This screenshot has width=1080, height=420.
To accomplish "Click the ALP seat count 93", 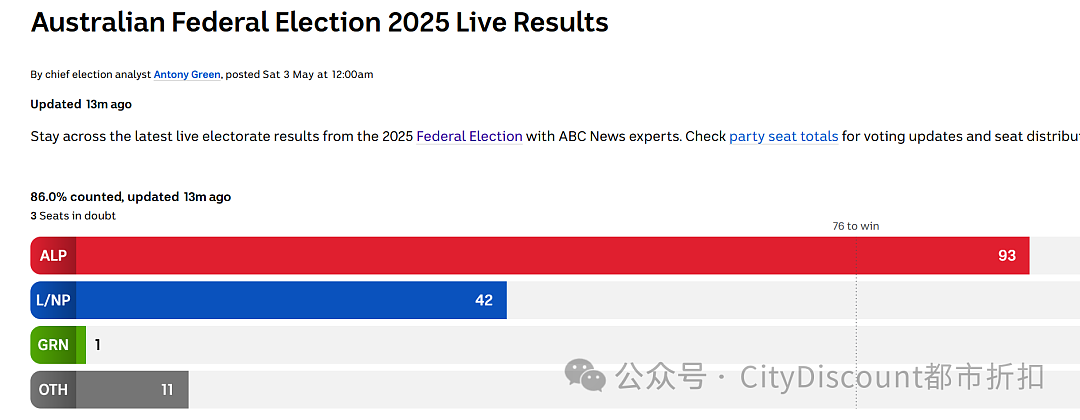I will click(1007, 255).
